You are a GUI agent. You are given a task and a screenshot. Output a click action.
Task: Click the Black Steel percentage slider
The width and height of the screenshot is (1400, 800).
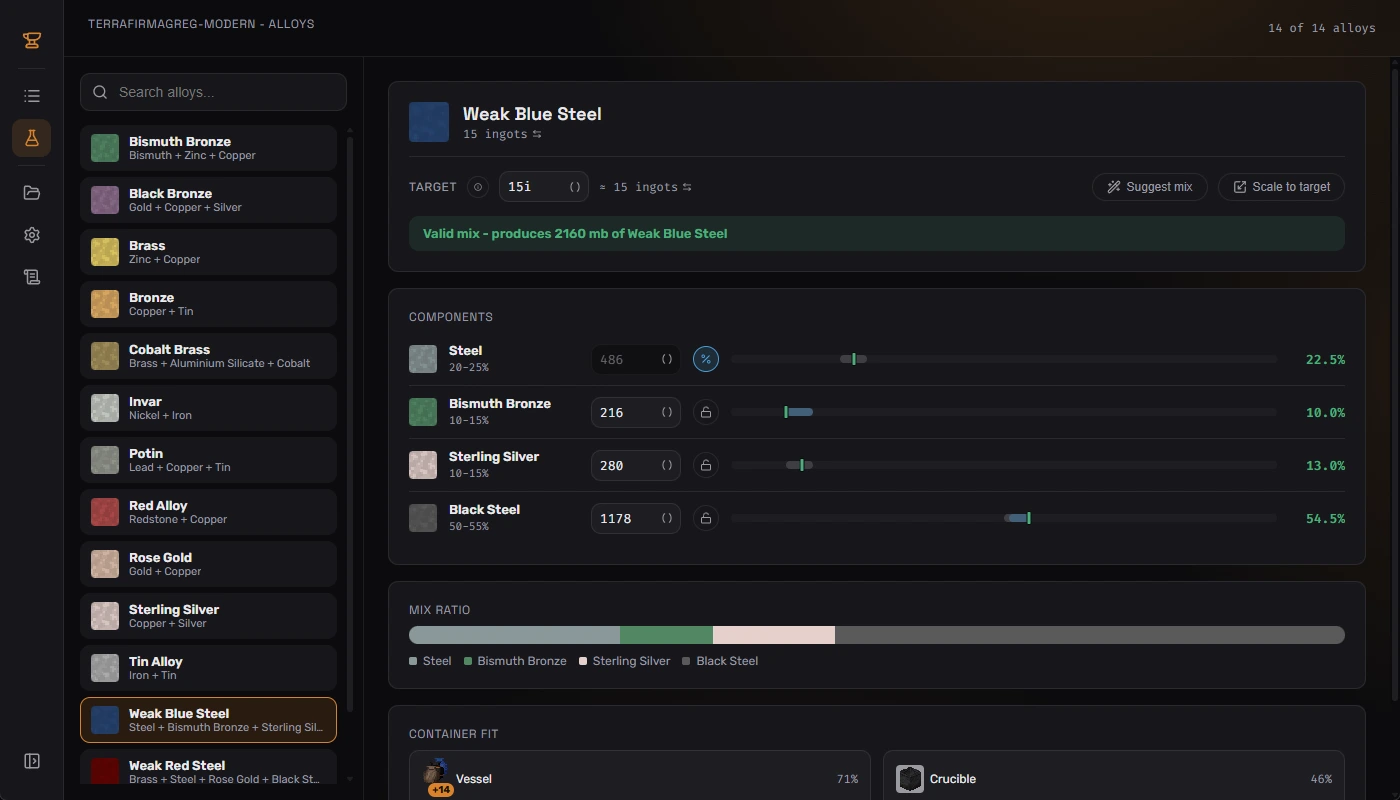(1004, 518)
